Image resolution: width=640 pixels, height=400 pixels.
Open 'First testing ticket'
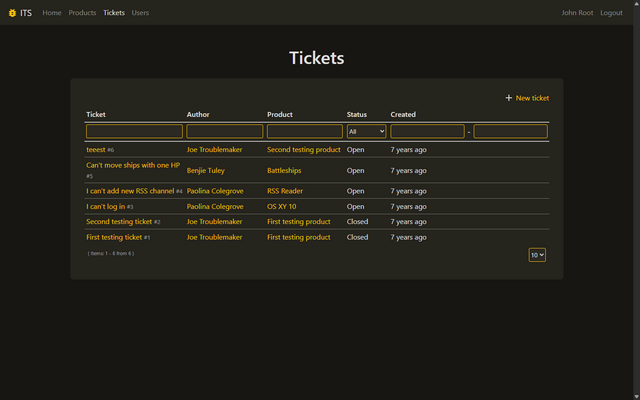(114, 237)
